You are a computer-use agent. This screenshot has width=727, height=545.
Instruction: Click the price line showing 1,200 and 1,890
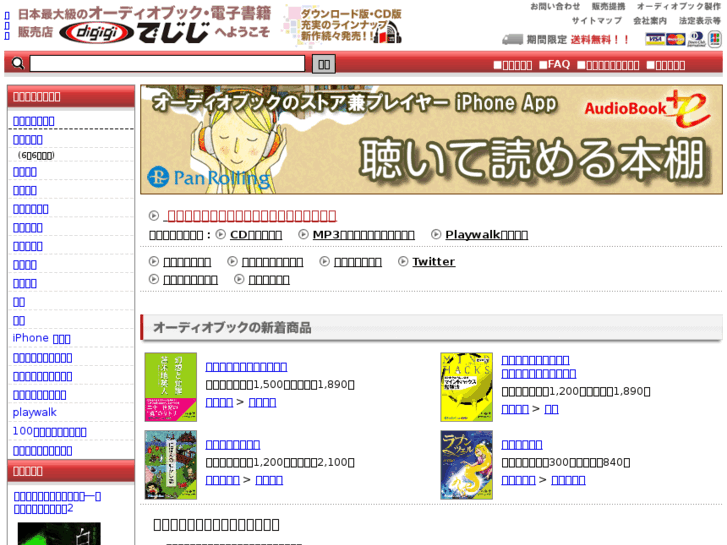click(x=576, y=392)
